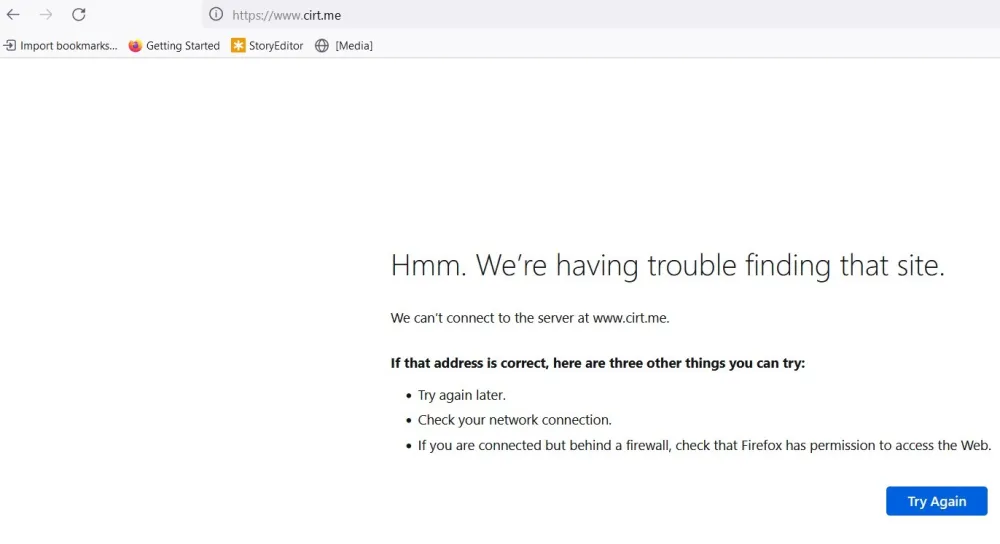Open the [Media] bookmark label

click(x=353, y=46)
